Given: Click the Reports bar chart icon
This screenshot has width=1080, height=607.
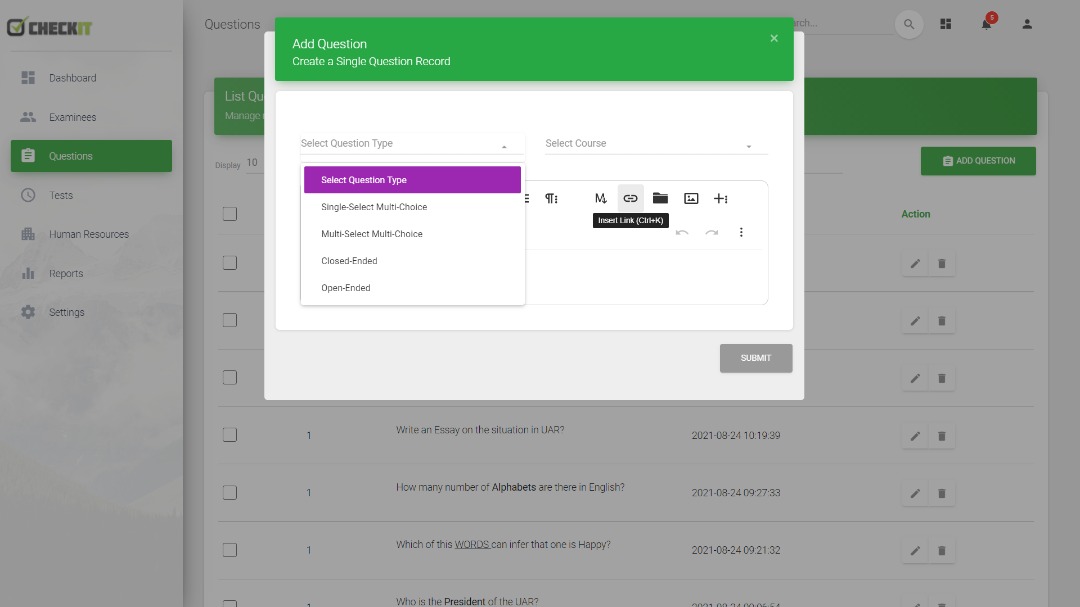Looking at the screenshot, I should pos(28,274).
